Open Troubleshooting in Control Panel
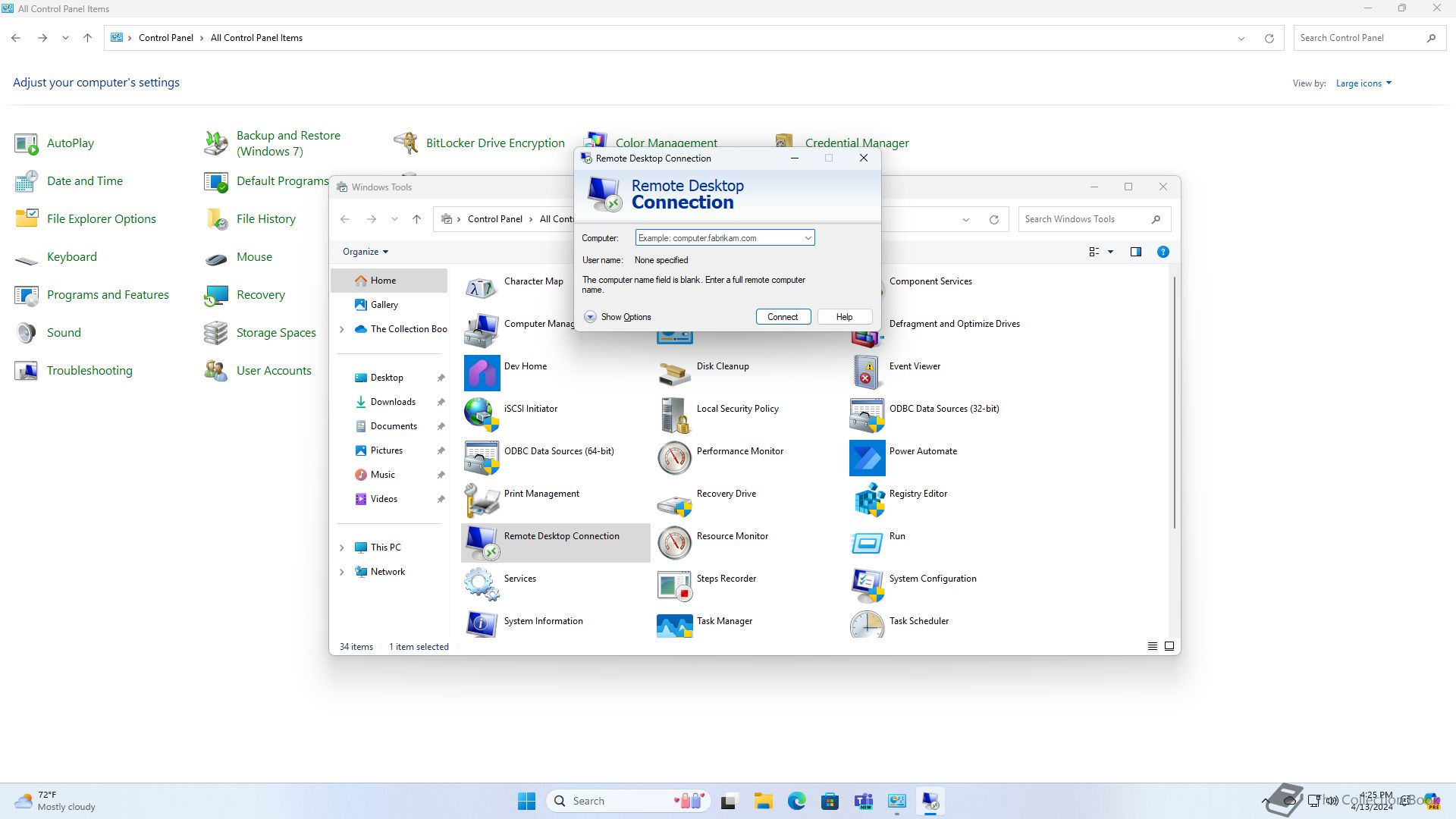Image resolution: width=1456 pixels, height=819 pixels. [74, 371]
